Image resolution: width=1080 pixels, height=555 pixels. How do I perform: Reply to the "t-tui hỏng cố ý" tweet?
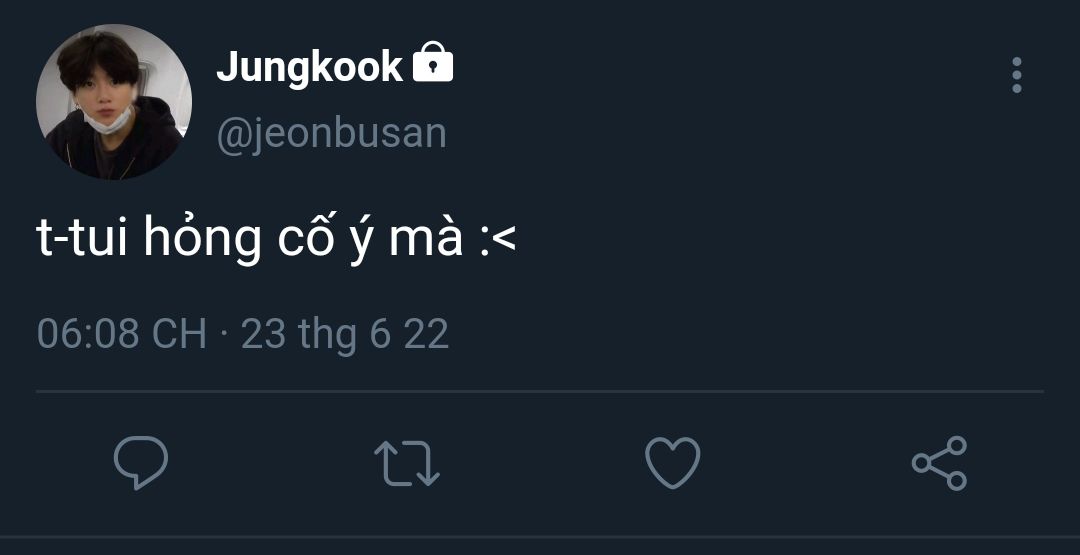pos(140,462)
